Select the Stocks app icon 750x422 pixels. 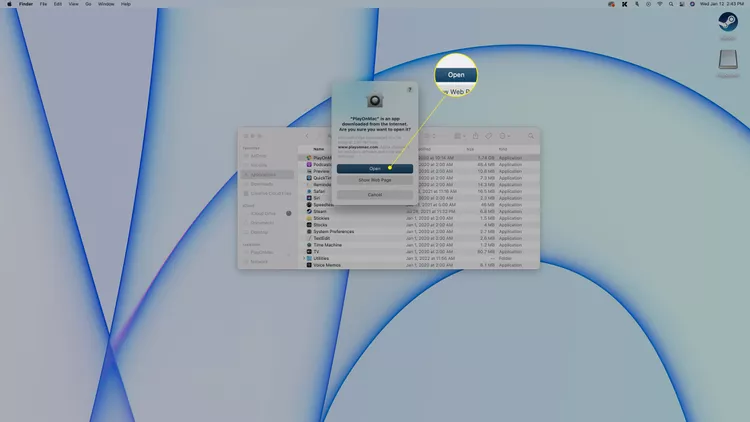309,224
